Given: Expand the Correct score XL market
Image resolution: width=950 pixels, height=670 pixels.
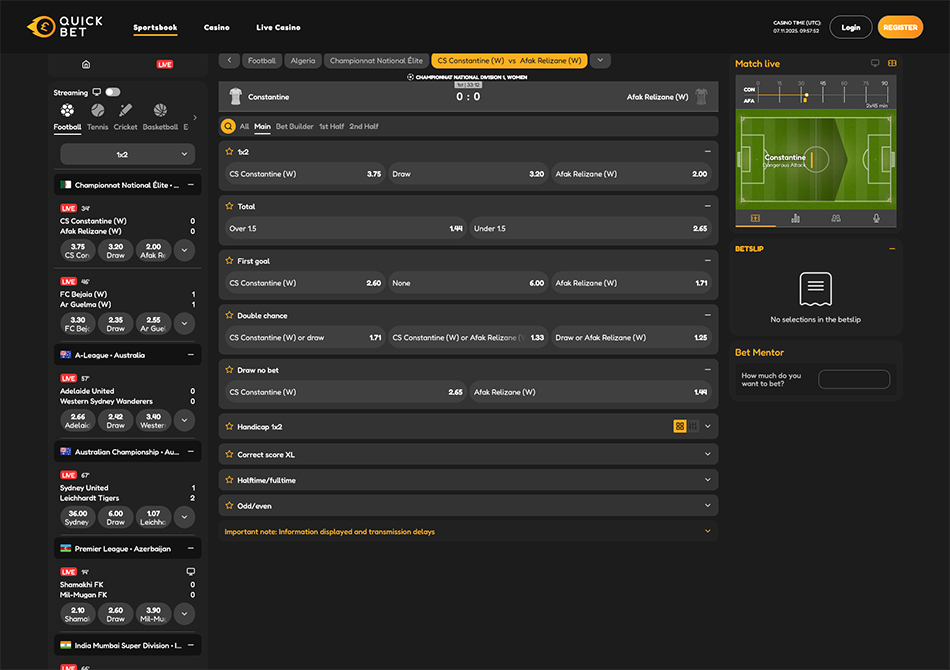Looking at the screenshot, I should click(467, 455).
